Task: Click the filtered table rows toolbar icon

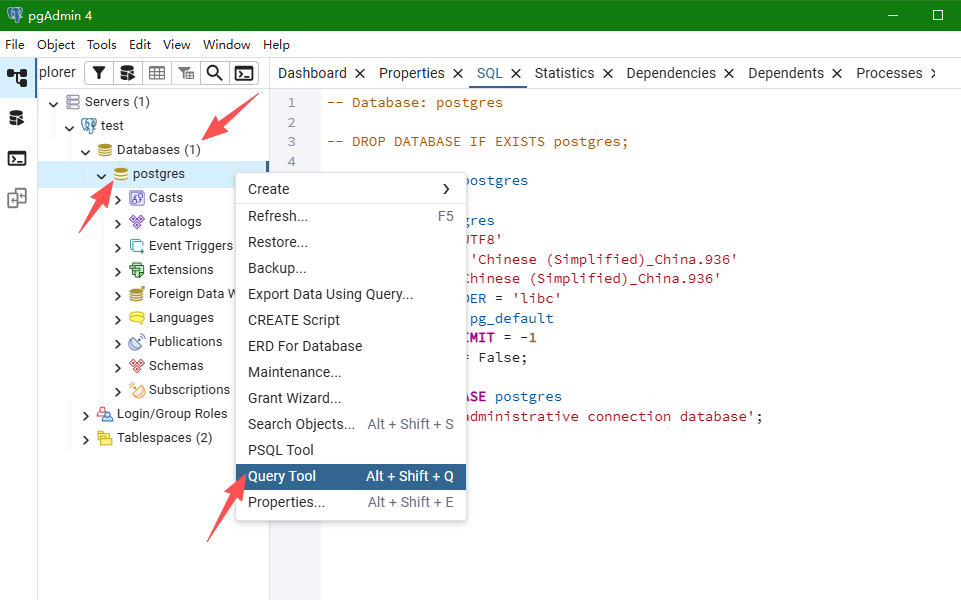Action: tap(186, 74)
